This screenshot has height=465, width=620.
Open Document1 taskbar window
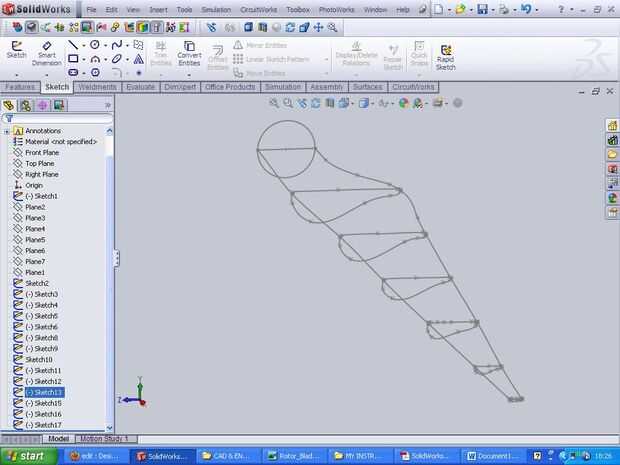coord(493,456)
